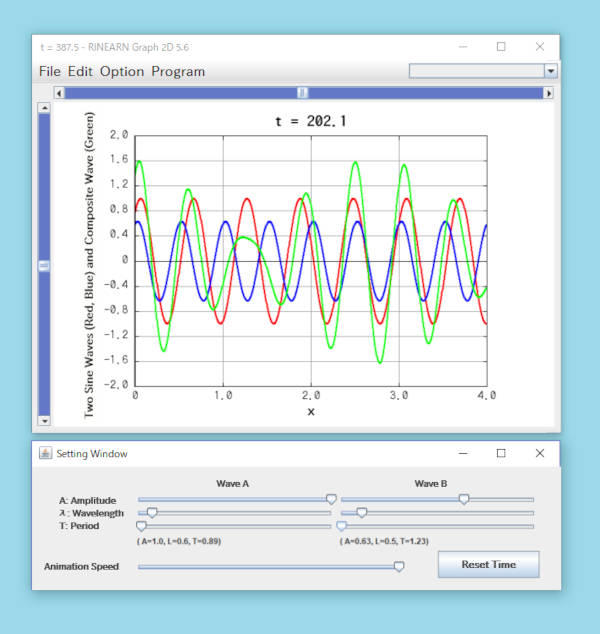Image resolution: width=600 pixels, height=634 pixels.
Task: Minimize the Setting Window
Action: point(463,453)
